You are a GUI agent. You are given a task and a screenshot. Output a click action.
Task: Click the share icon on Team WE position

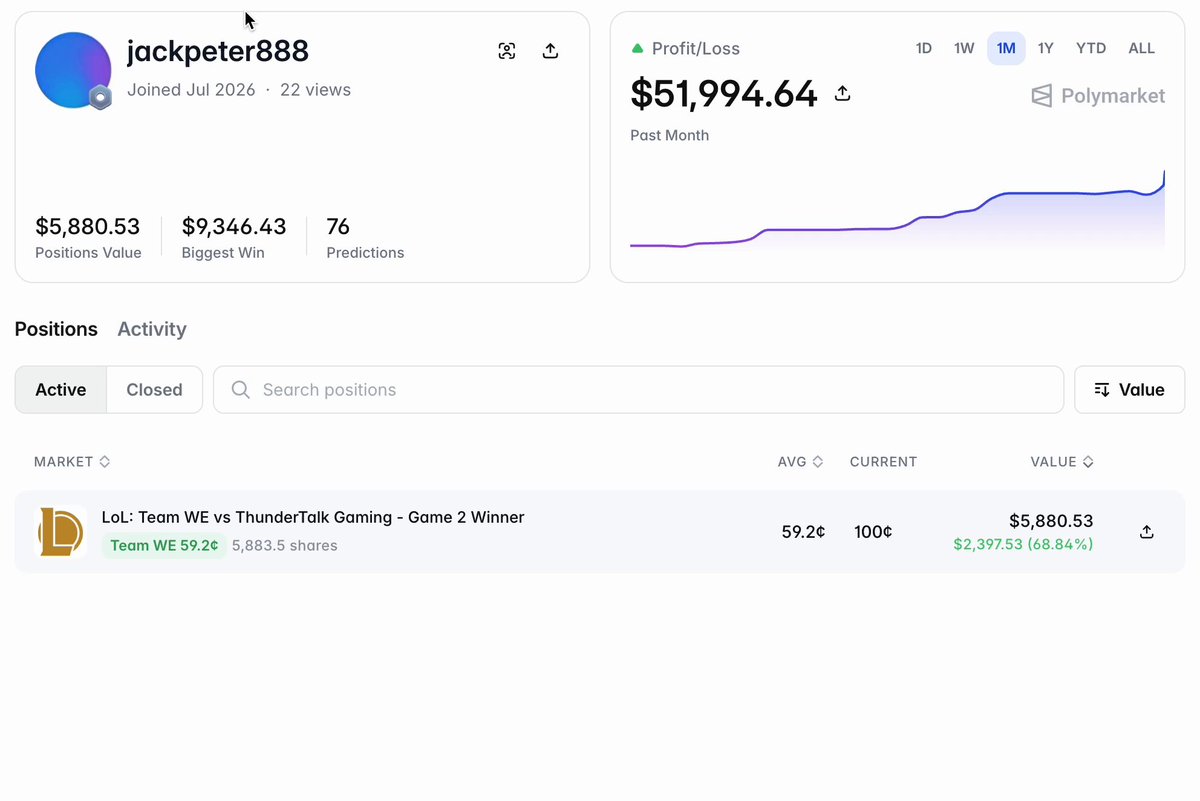point(1147,532)
